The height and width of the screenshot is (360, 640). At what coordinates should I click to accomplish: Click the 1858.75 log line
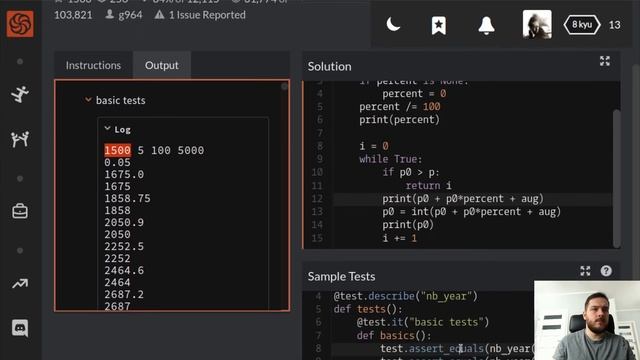(127, 198)
